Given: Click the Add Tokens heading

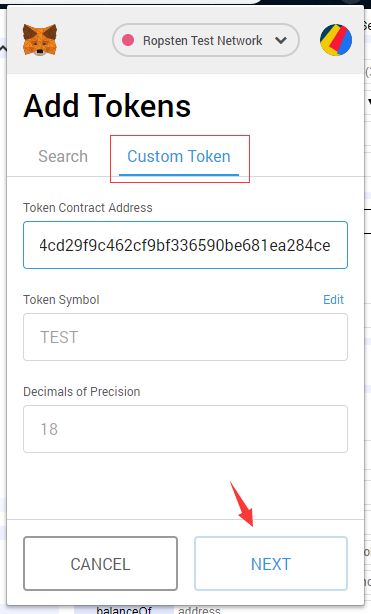Looking at the screenshot, I should (107, 106).
